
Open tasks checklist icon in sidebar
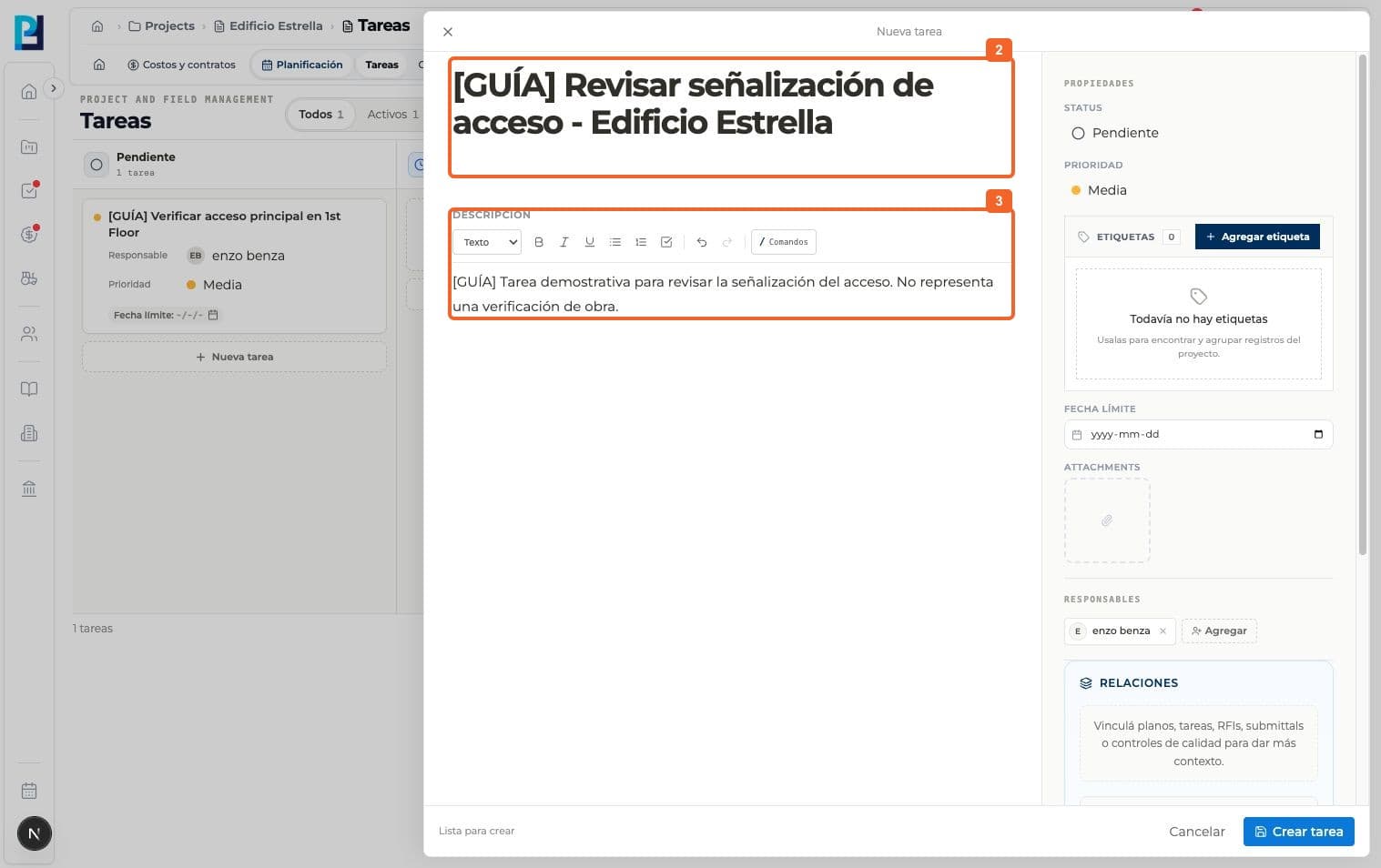pyautogui.click(x=29, y=191)
